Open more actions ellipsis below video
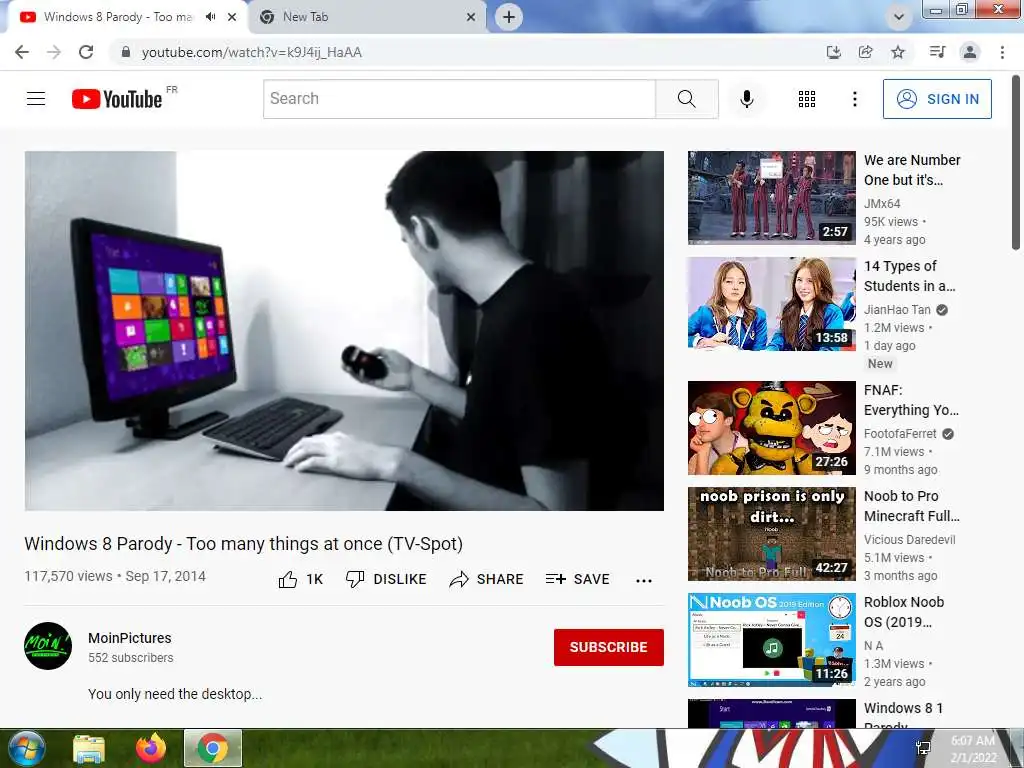Viewport: 1024px width, 768px height. 644,581
